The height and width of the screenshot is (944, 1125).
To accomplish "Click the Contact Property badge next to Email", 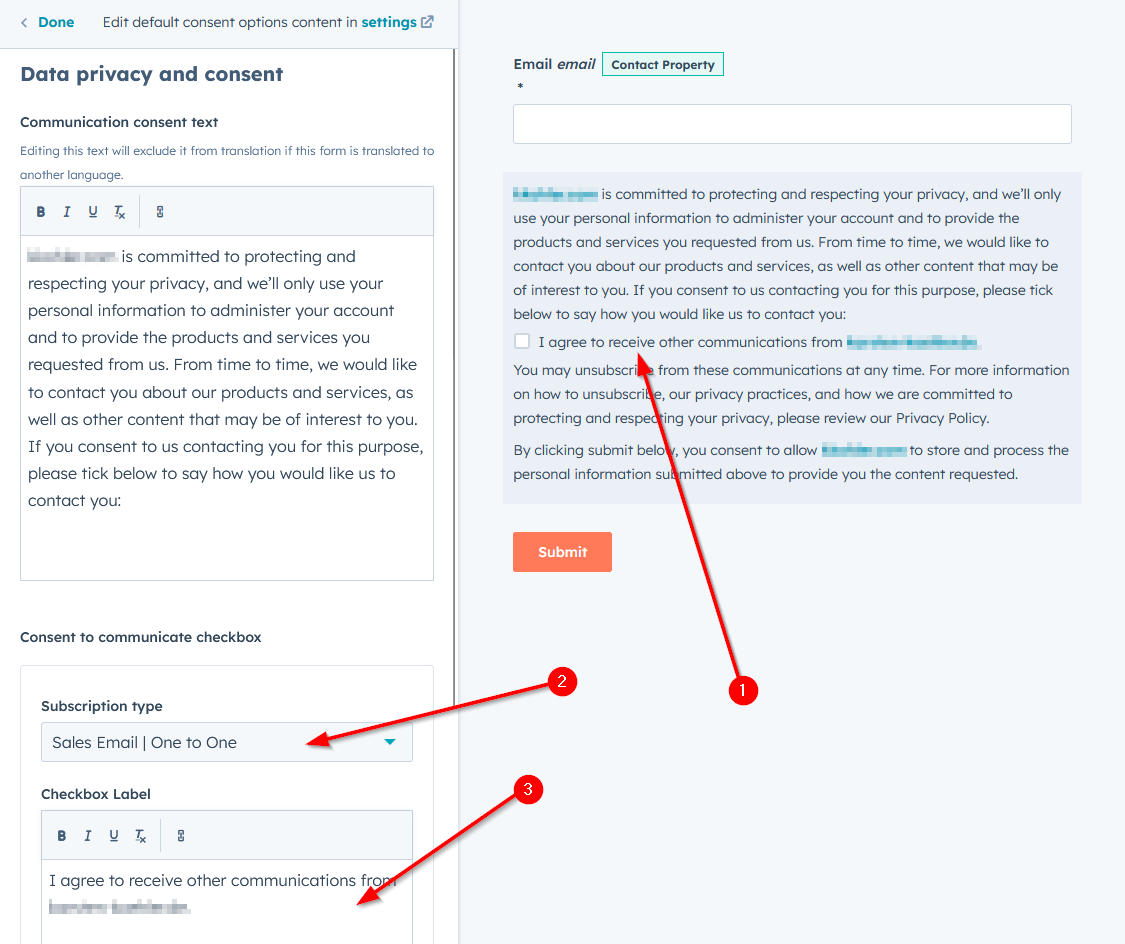I will (662, 63).
